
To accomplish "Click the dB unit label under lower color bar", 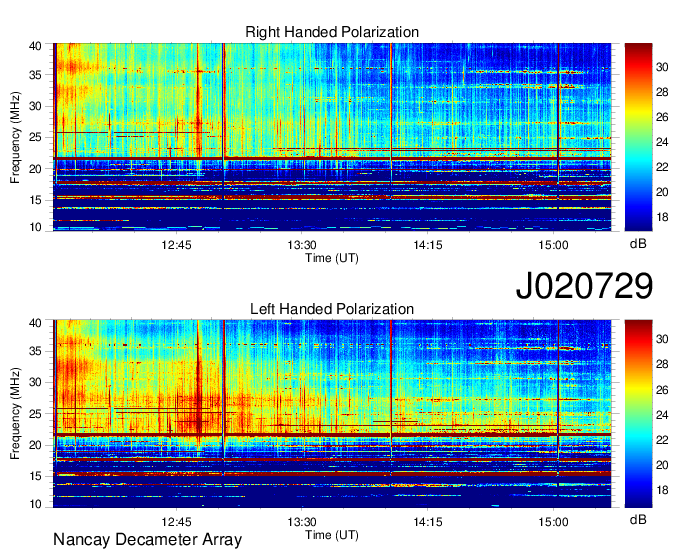I will point(638,520).
